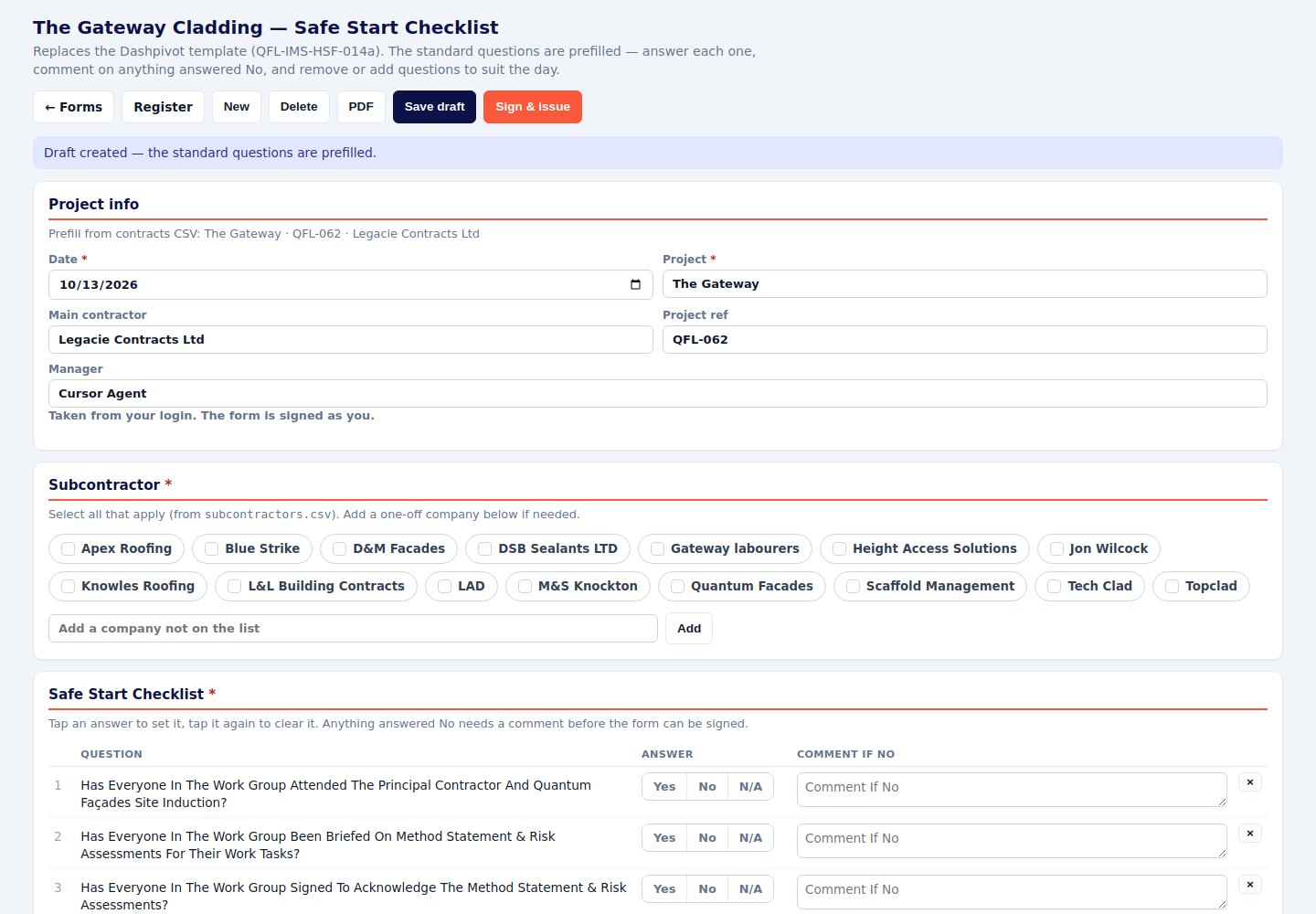This screenshot has width=1316, height=914.
Task: Answer No for question 1
Action: tap(707, 787)
